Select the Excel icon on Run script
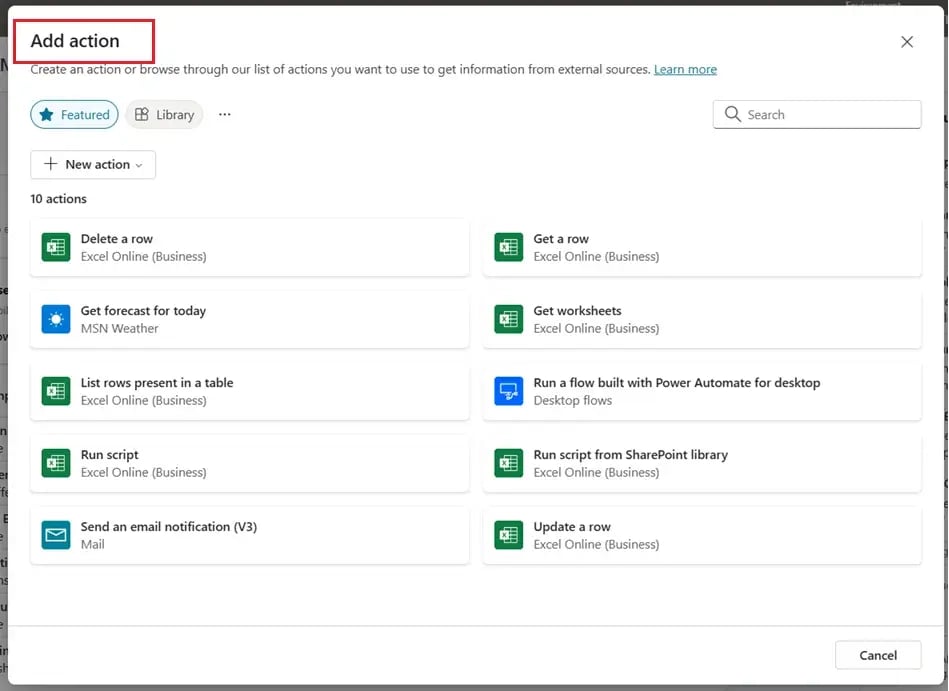The image size is (949, 691). [55, 463]
